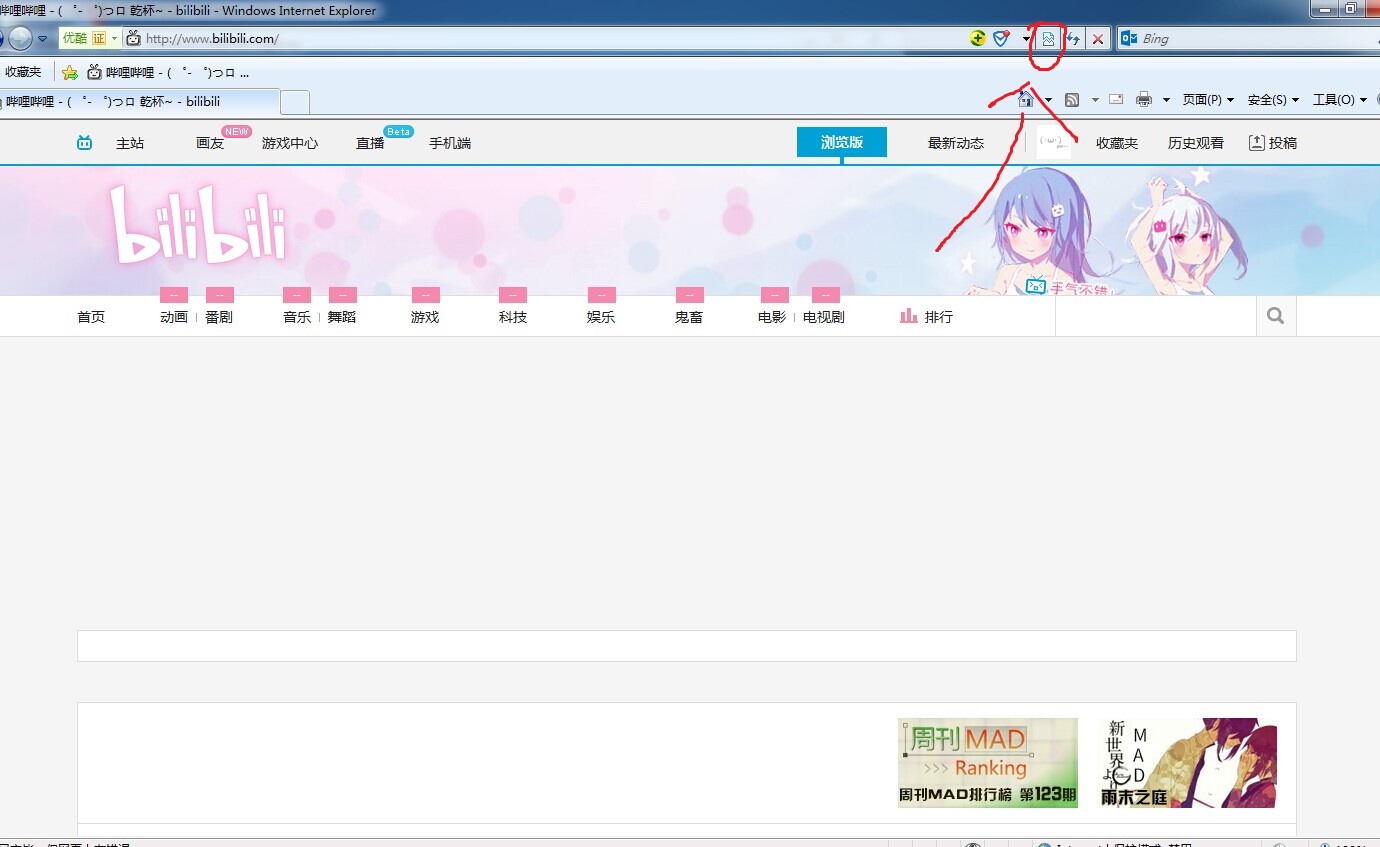Expand the print options dropdown
Image resolution: width=1380 pixels, height=847 pixels.
click(x=1166, y=100)
